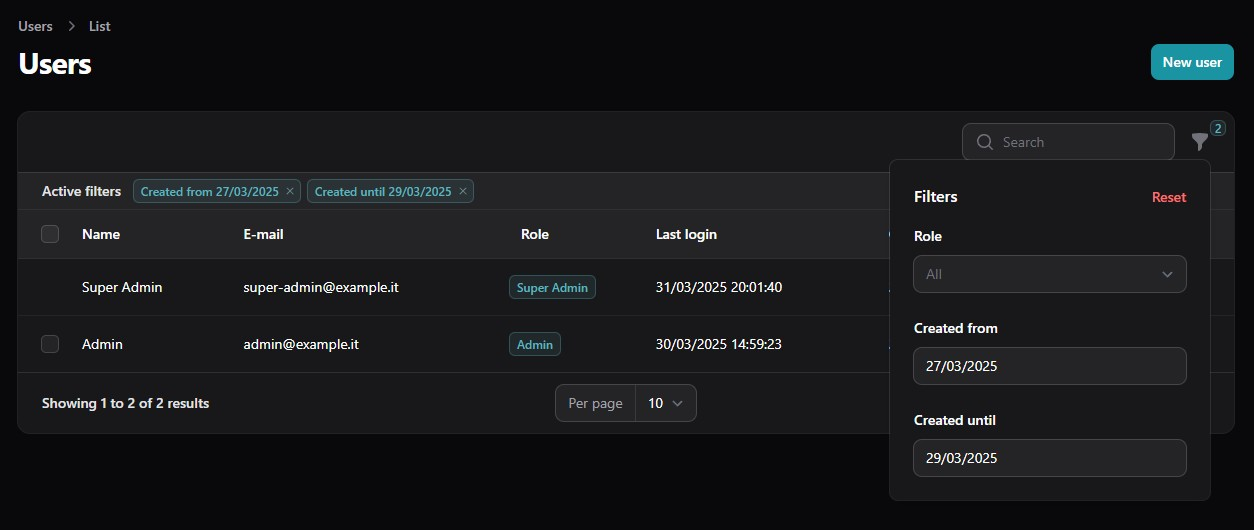Go to Users breadcrumb link

pos(35,27)
